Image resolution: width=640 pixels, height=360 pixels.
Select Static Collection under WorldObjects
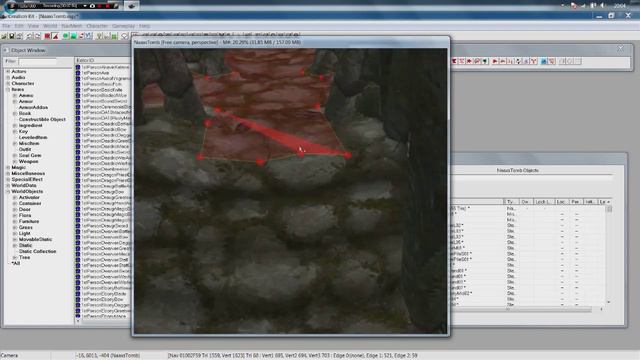click(x=38, y=251)
